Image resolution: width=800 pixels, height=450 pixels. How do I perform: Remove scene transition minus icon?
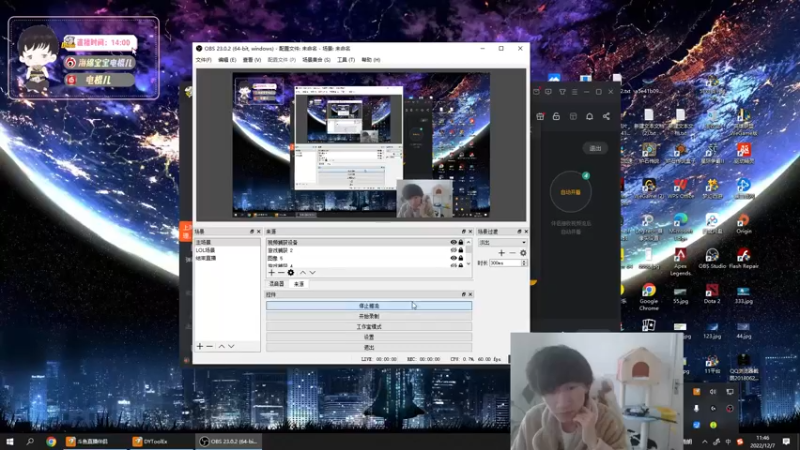click(512, 253)
